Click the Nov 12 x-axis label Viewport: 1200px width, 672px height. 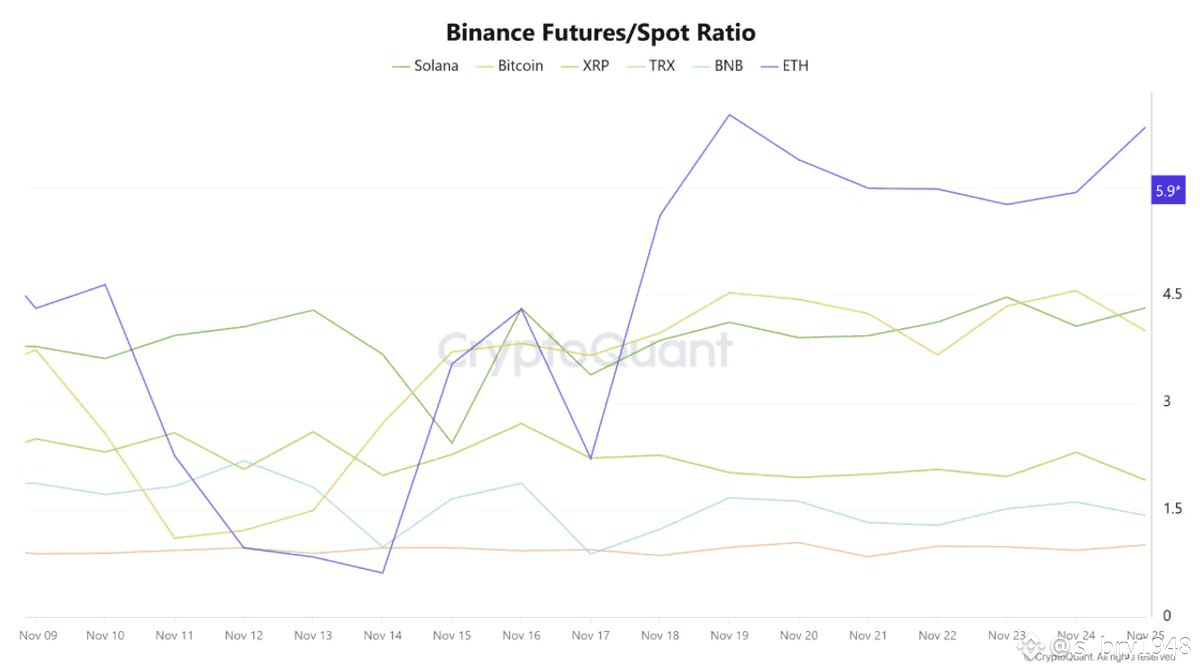click(244, 635)
